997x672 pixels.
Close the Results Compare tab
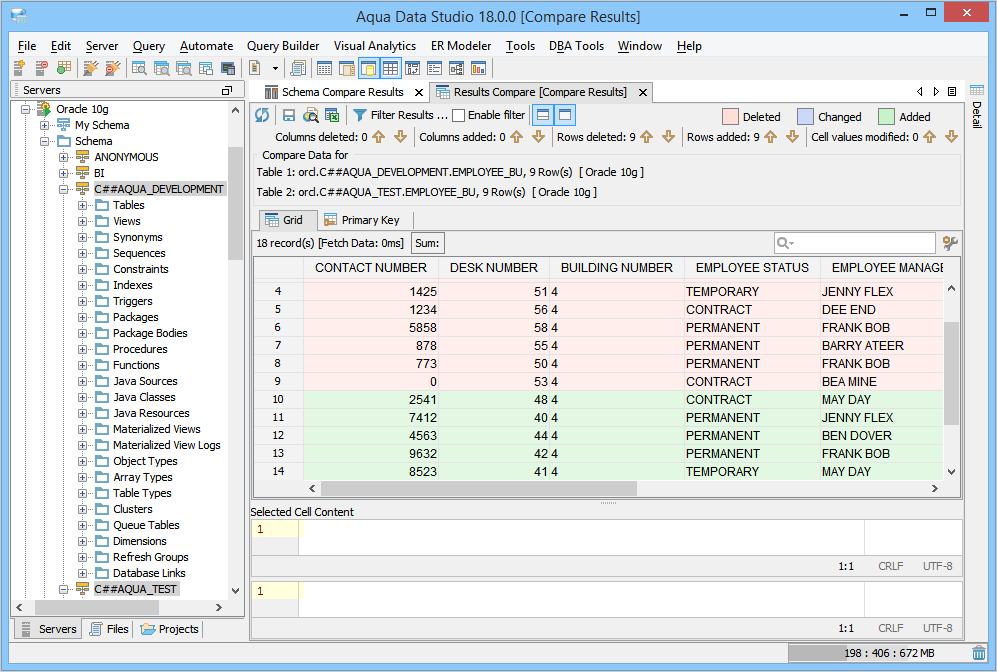click(x=643, y=93)
